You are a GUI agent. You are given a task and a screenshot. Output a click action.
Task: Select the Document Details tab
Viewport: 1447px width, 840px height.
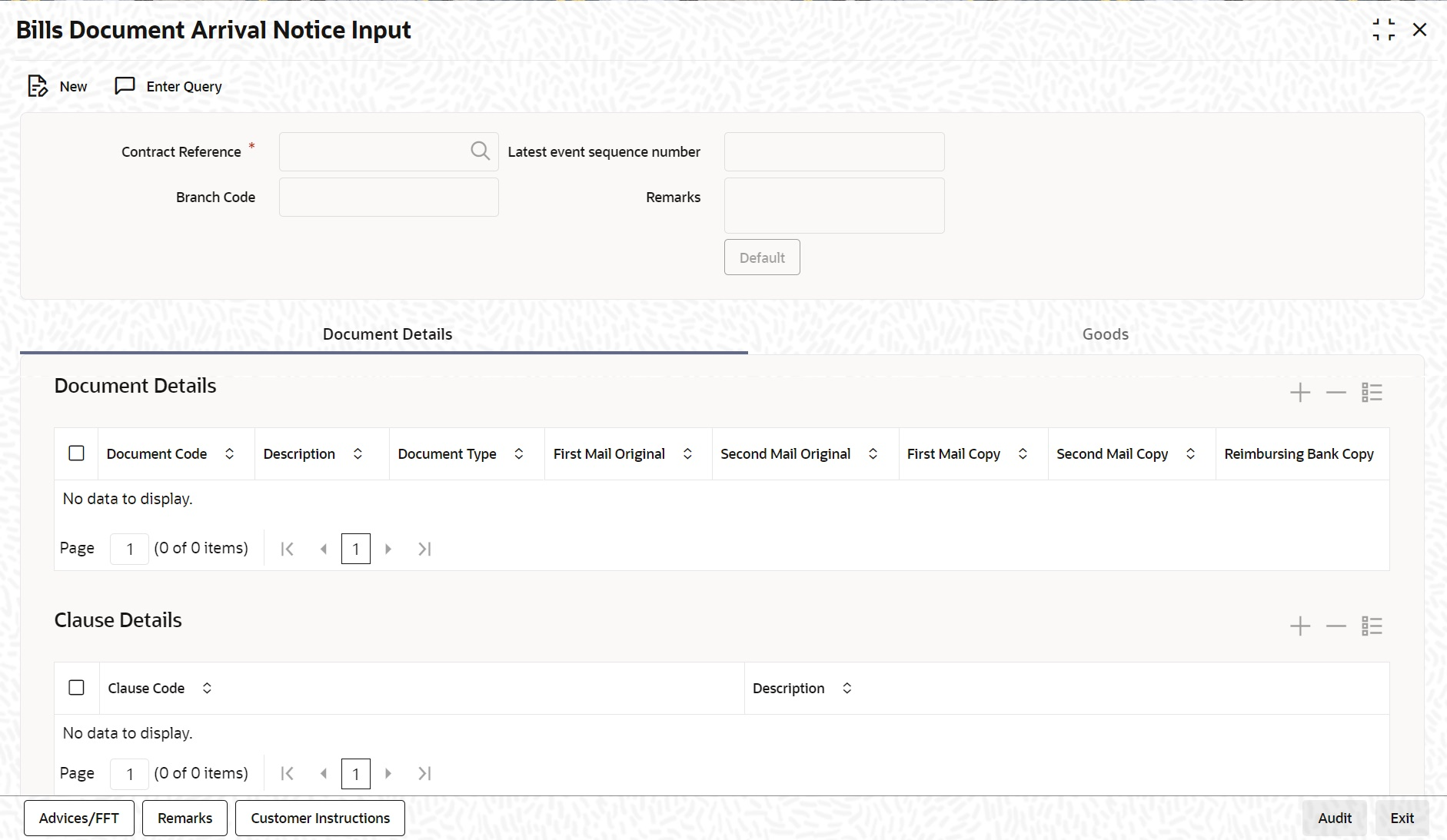click(388, 334)
